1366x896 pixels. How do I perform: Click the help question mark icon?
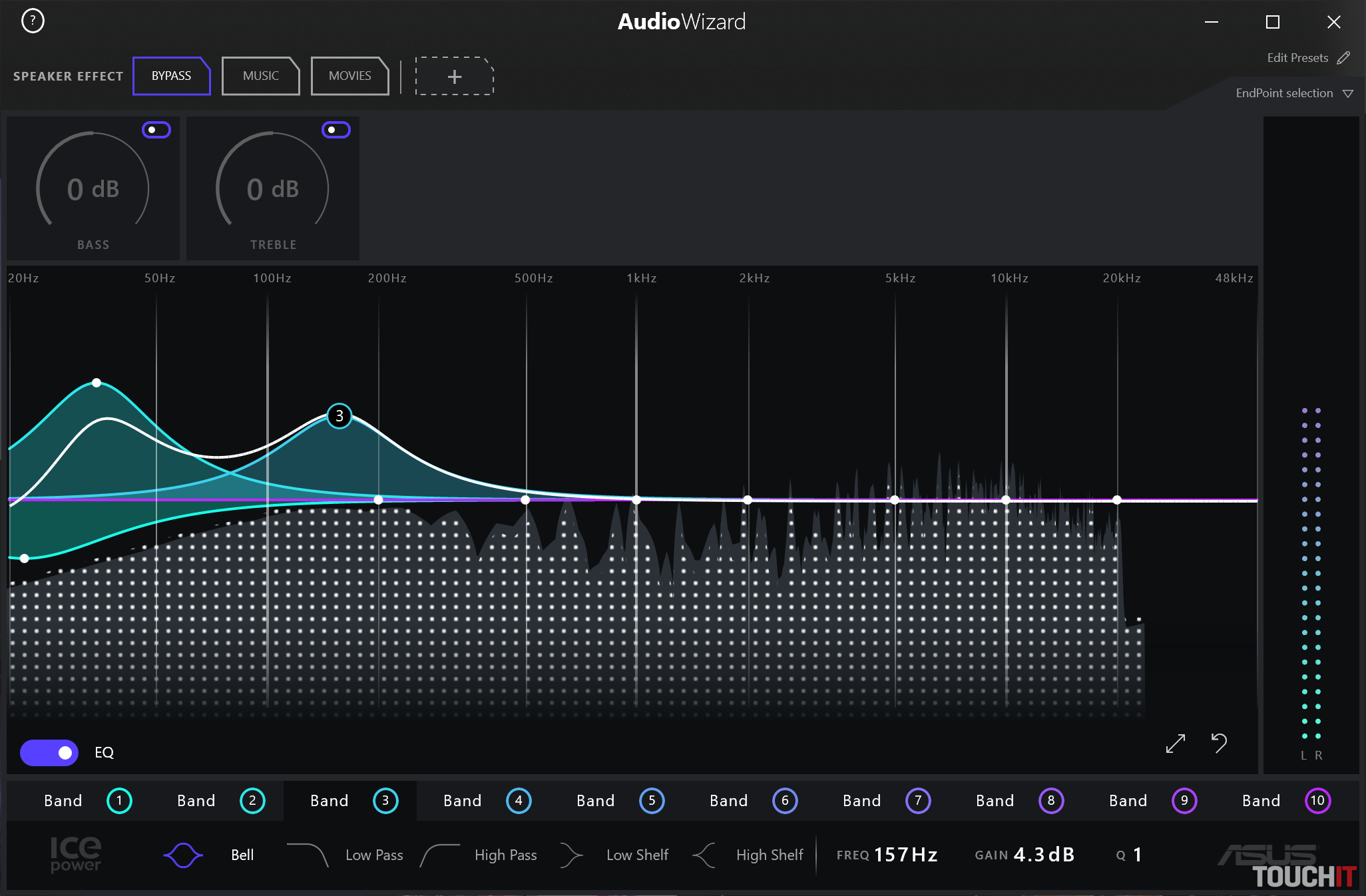[33, 21]
